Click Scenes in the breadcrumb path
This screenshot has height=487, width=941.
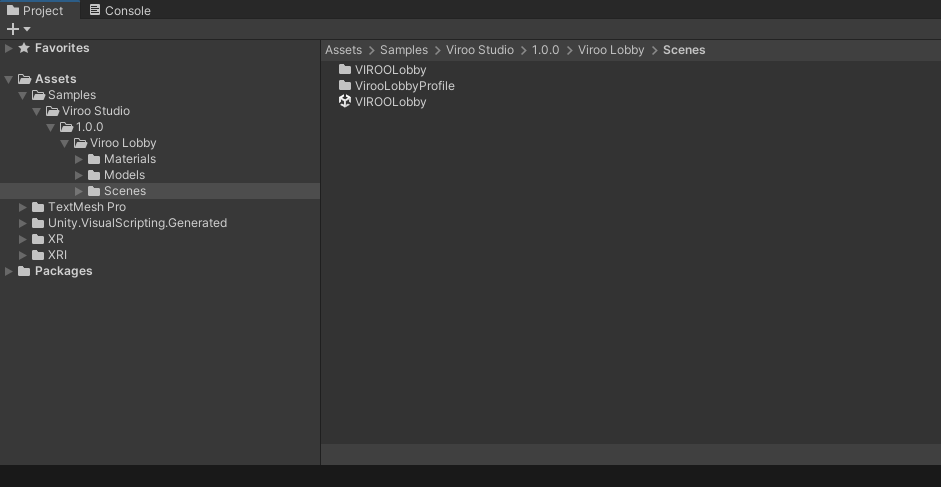coord(684,50)
